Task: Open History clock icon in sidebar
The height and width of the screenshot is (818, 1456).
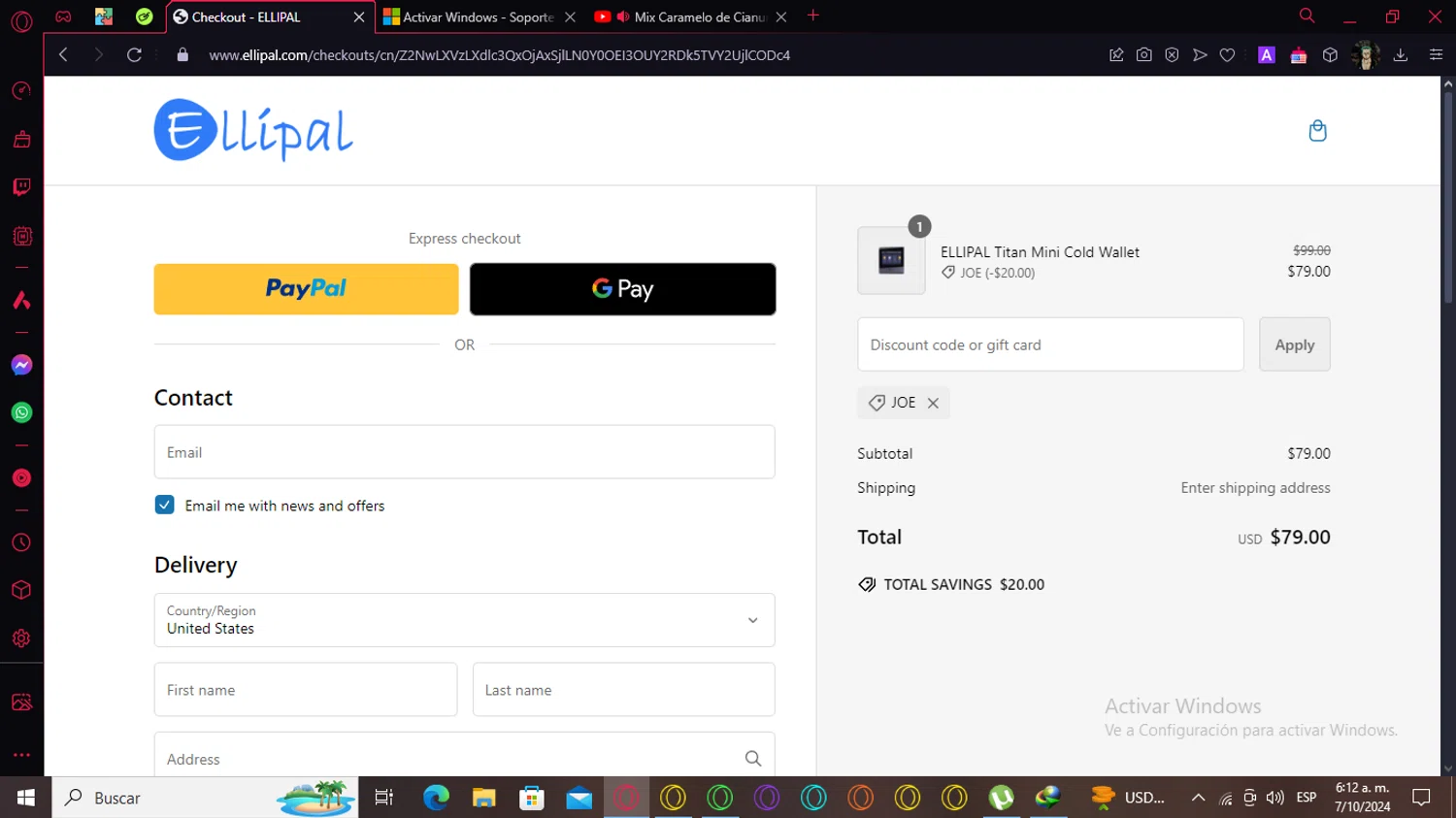Action: coord(21,543)
